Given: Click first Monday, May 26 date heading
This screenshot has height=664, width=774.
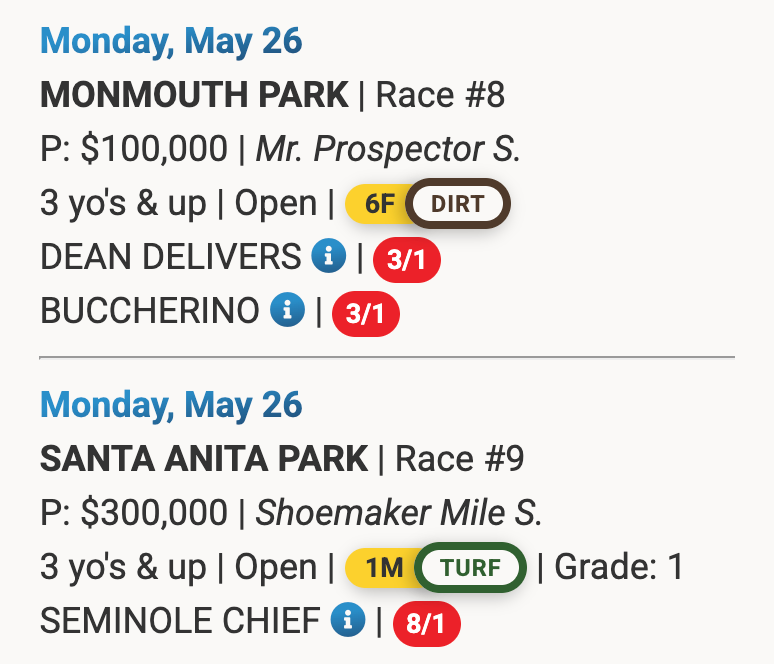Looking at the screenshot, I should 171,41.
